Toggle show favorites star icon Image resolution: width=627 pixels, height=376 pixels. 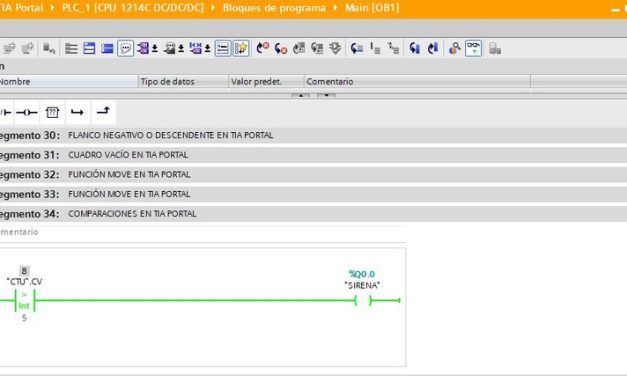(241, 48)
